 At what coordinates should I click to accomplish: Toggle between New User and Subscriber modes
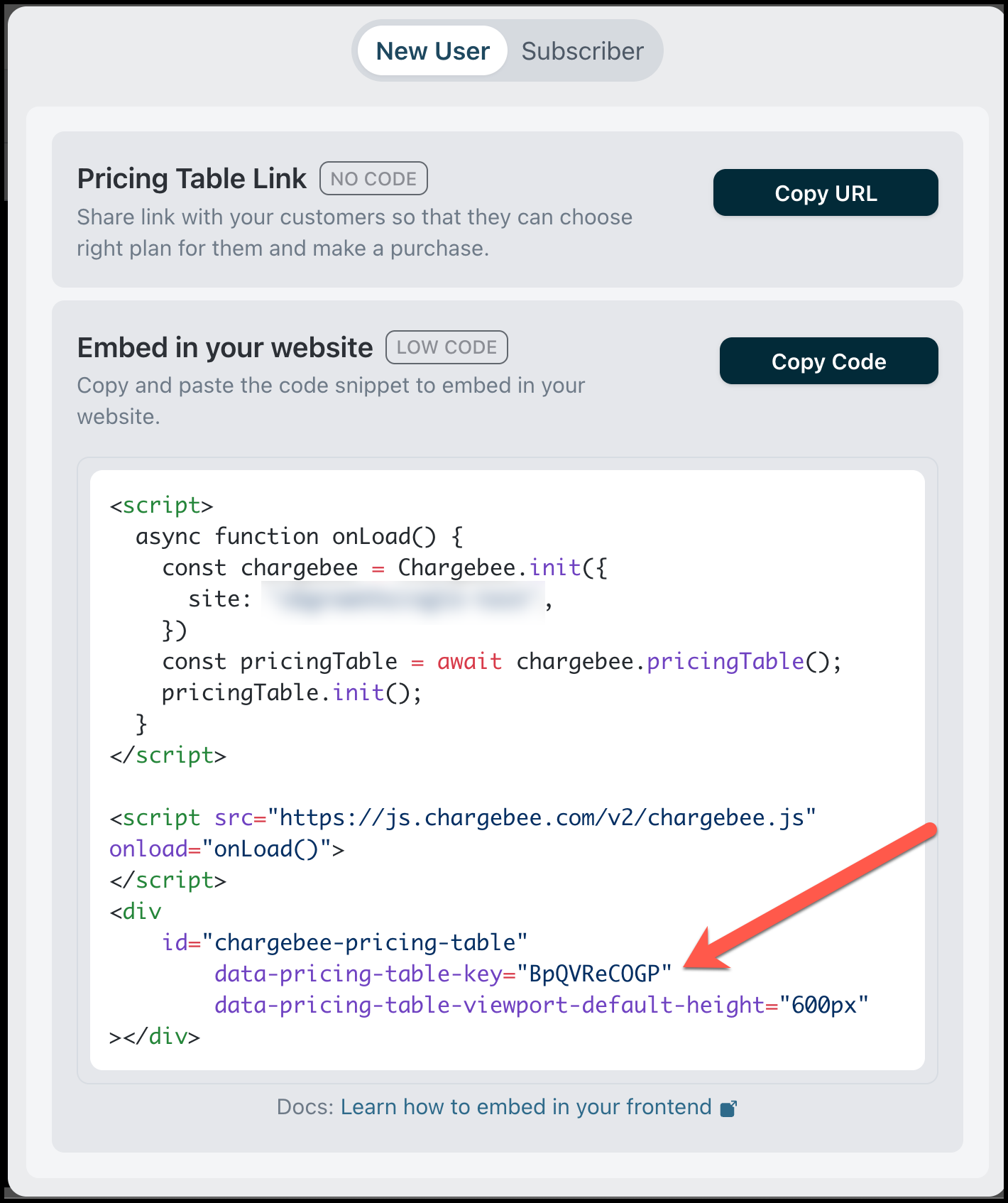508,50
